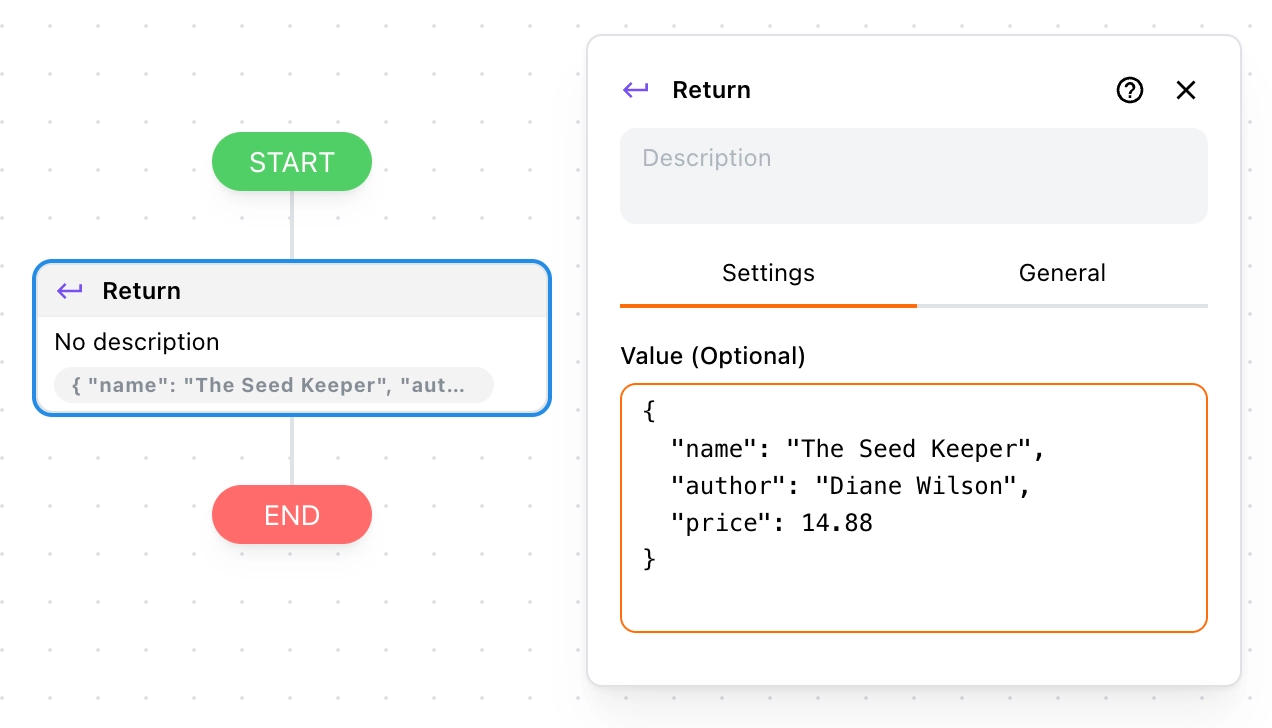Click the connector line between START and Return
Screen dimensions: 1272x728
click(291, 224)
